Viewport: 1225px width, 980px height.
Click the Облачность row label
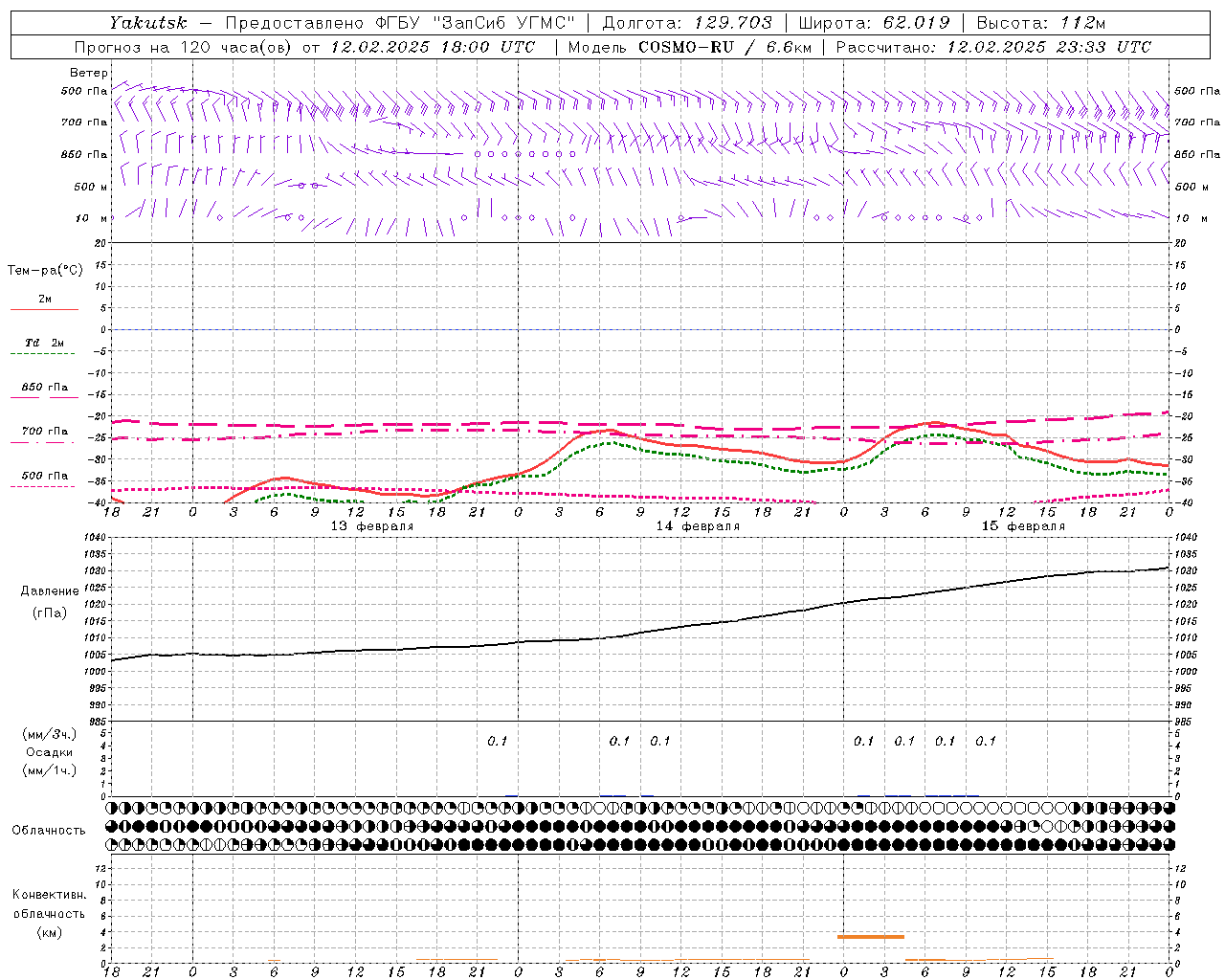(x=49, y=831)
